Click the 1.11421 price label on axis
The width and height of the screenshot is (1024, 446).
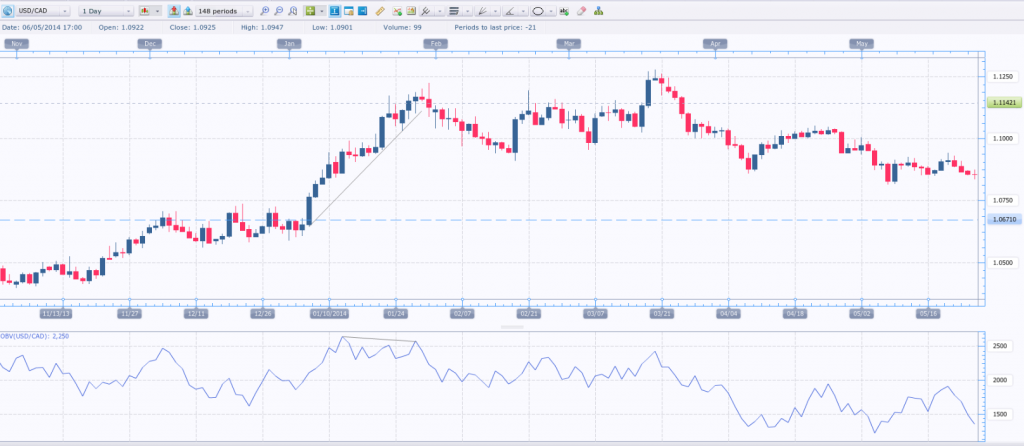point(1002,103)
